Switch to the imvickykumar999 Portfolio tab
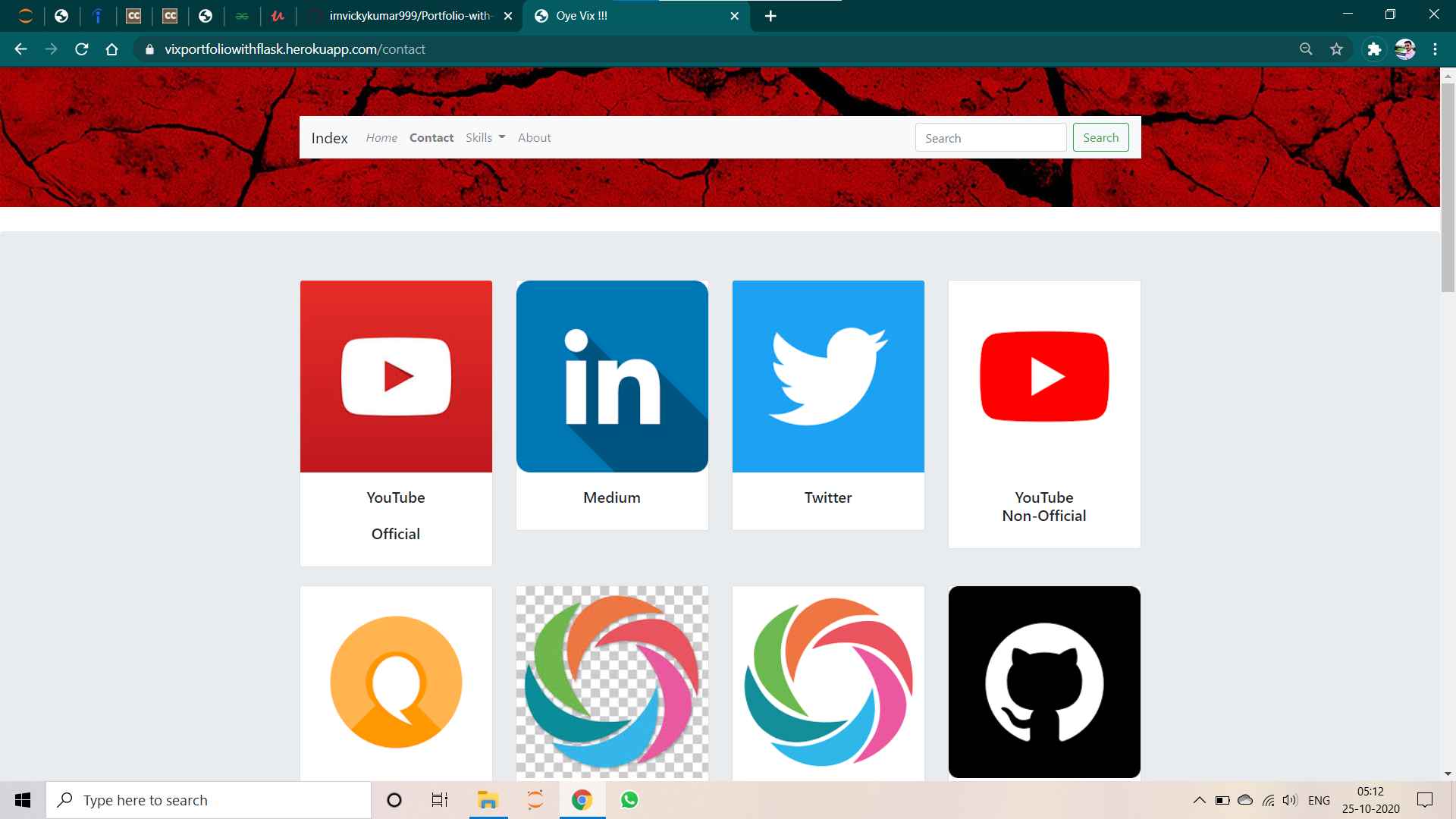 click(409, 16)
